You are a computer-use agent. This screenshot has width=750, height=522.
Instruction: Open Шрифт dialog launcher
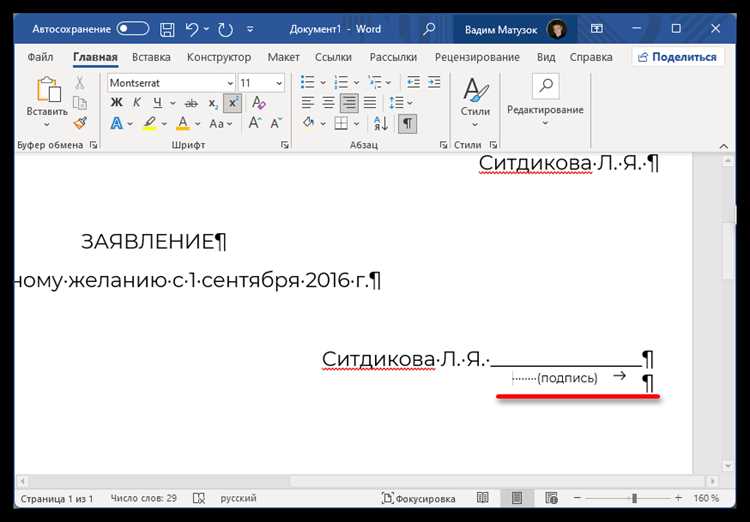point(285,144)
